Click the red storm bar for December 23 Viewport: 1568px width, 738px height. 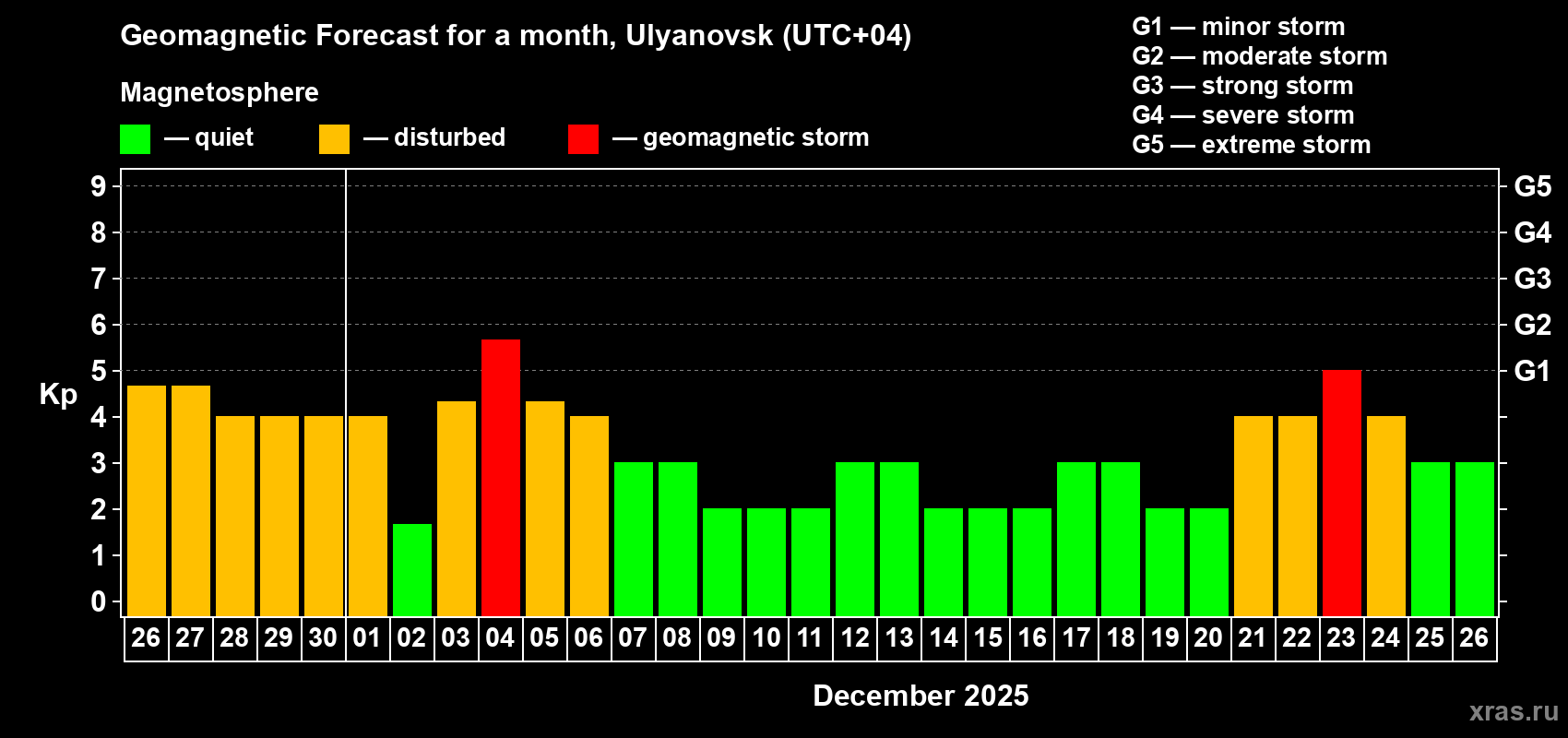pyautogui.click(x=1342, y=494)
